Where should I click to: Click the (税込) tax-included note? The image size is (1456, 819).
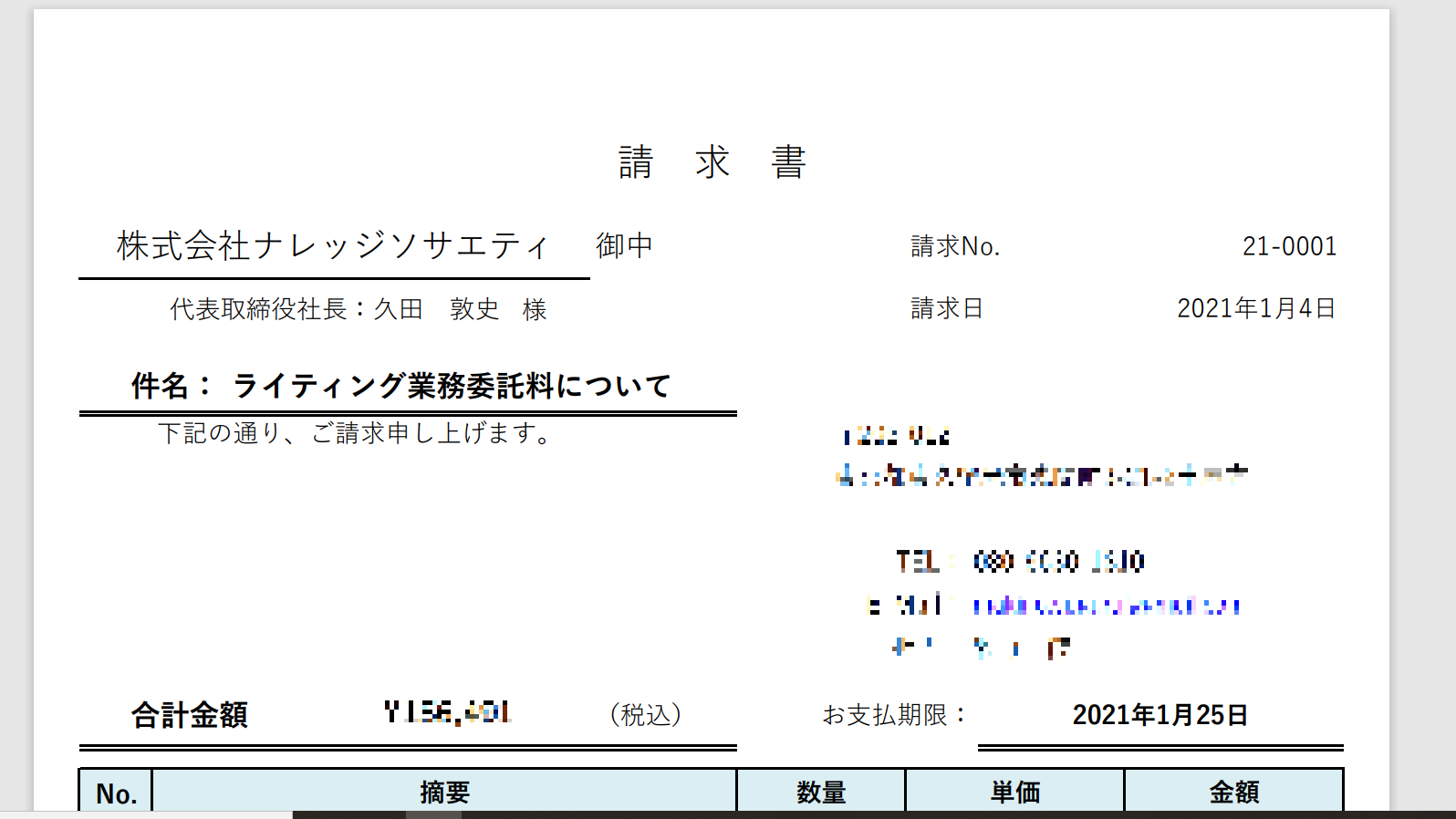click(x=646, y=714)
